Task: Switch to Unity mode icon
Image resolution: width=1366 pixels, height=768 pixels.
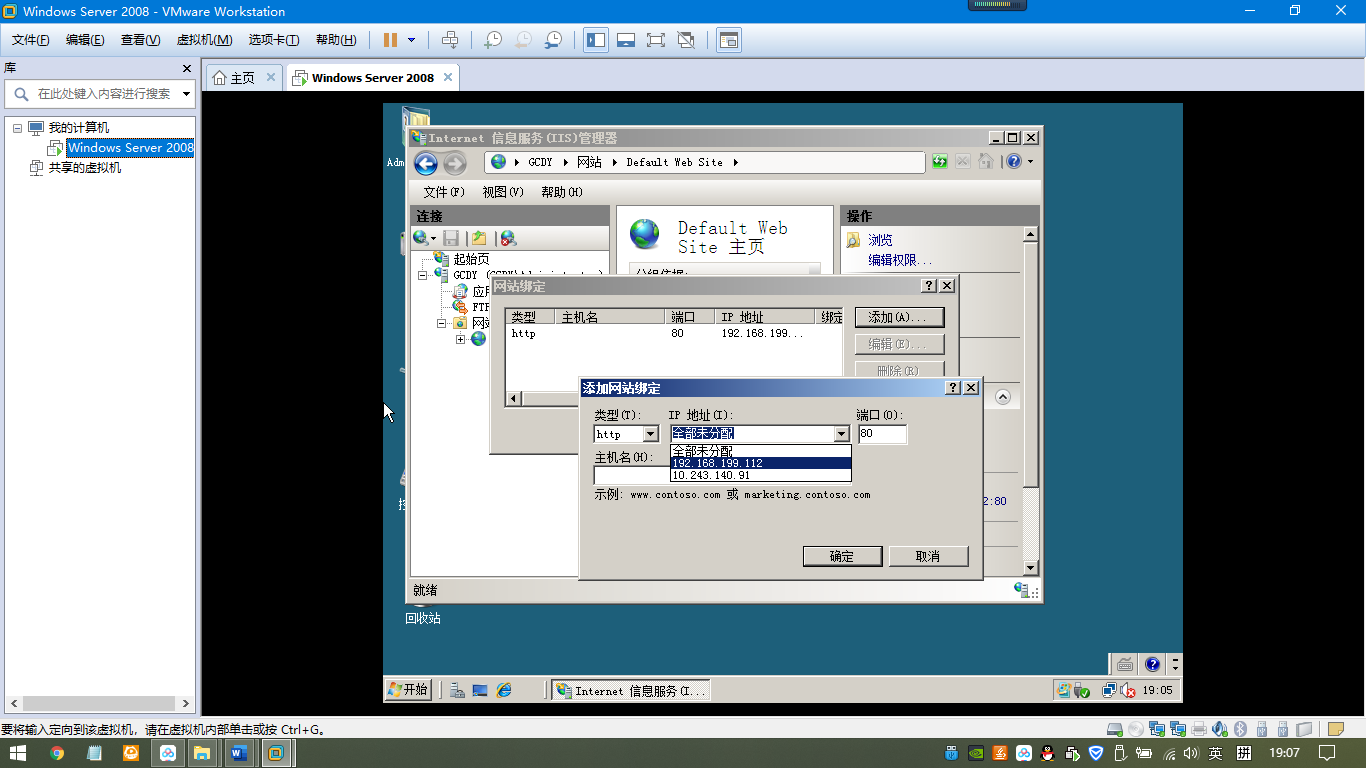Action: click(x=686, y=40)
